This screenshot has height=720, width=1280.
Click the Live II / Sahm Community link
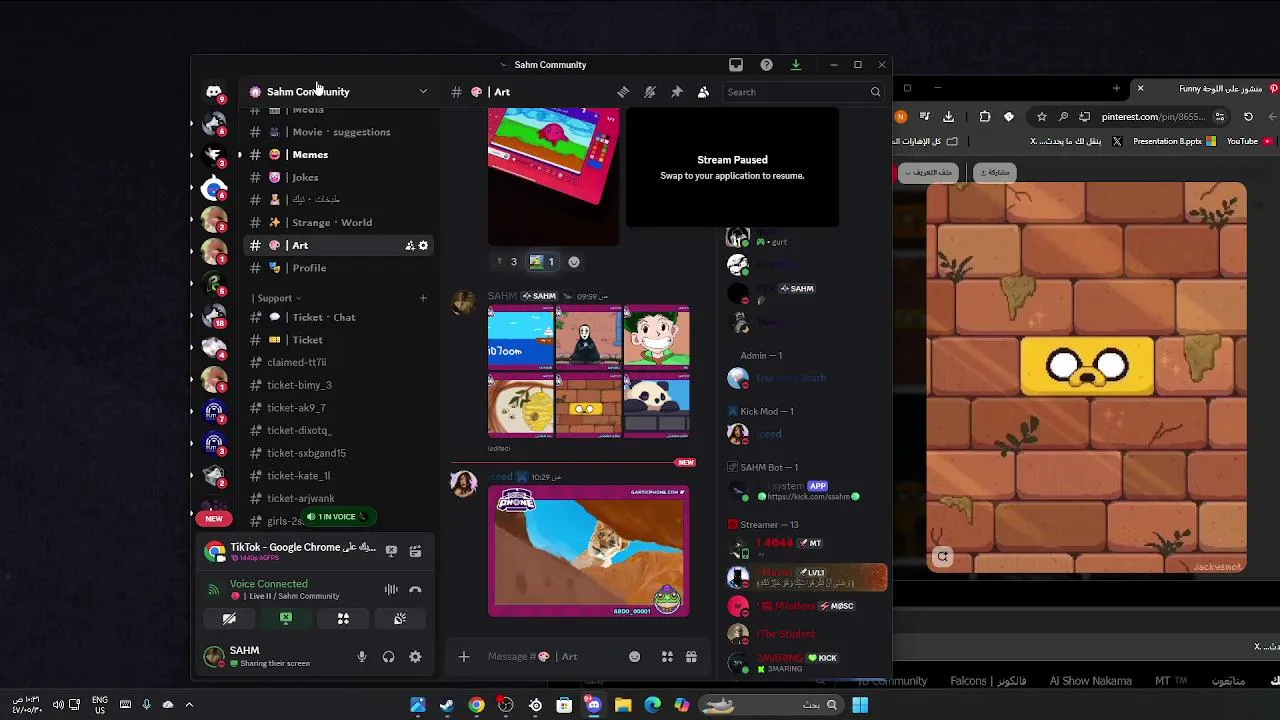click(293, 597)
